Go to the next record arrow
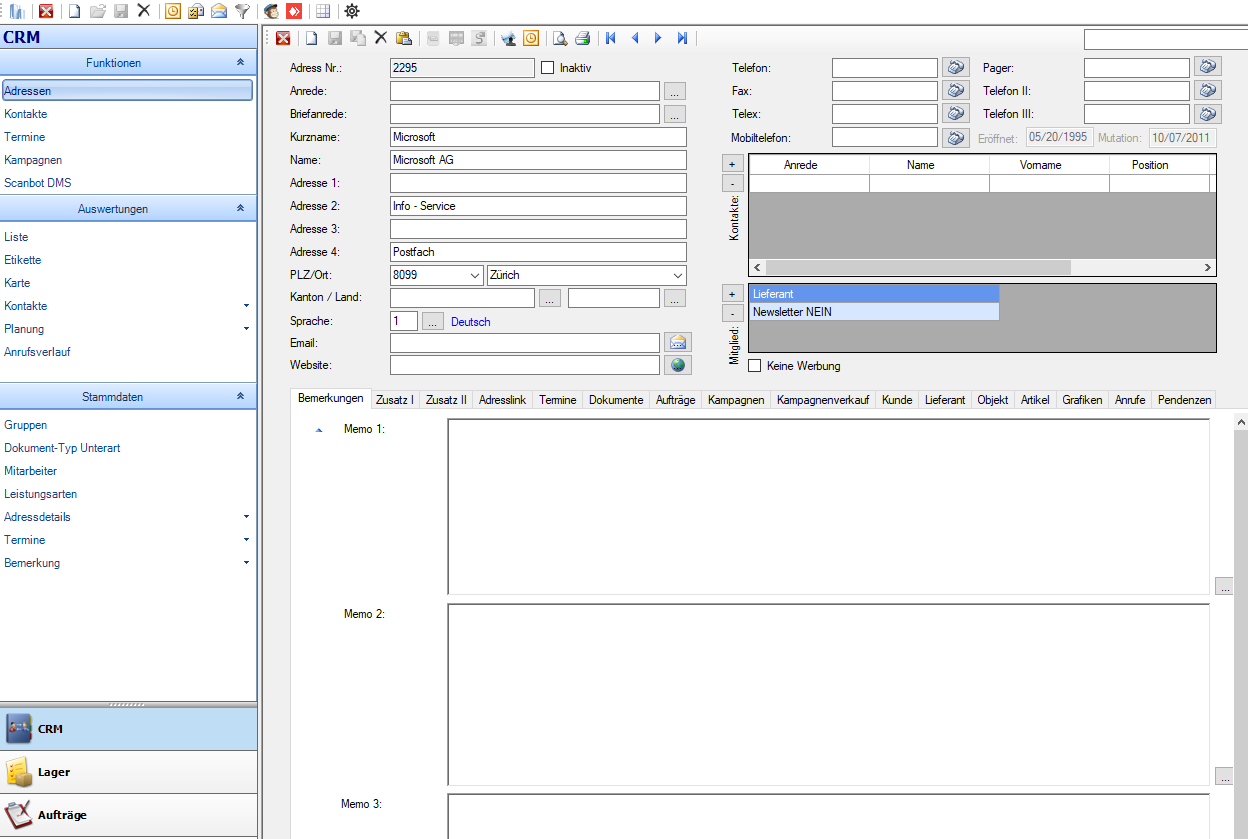The width and height of the screenshot is (1248, 839). [x=658, y=38]
